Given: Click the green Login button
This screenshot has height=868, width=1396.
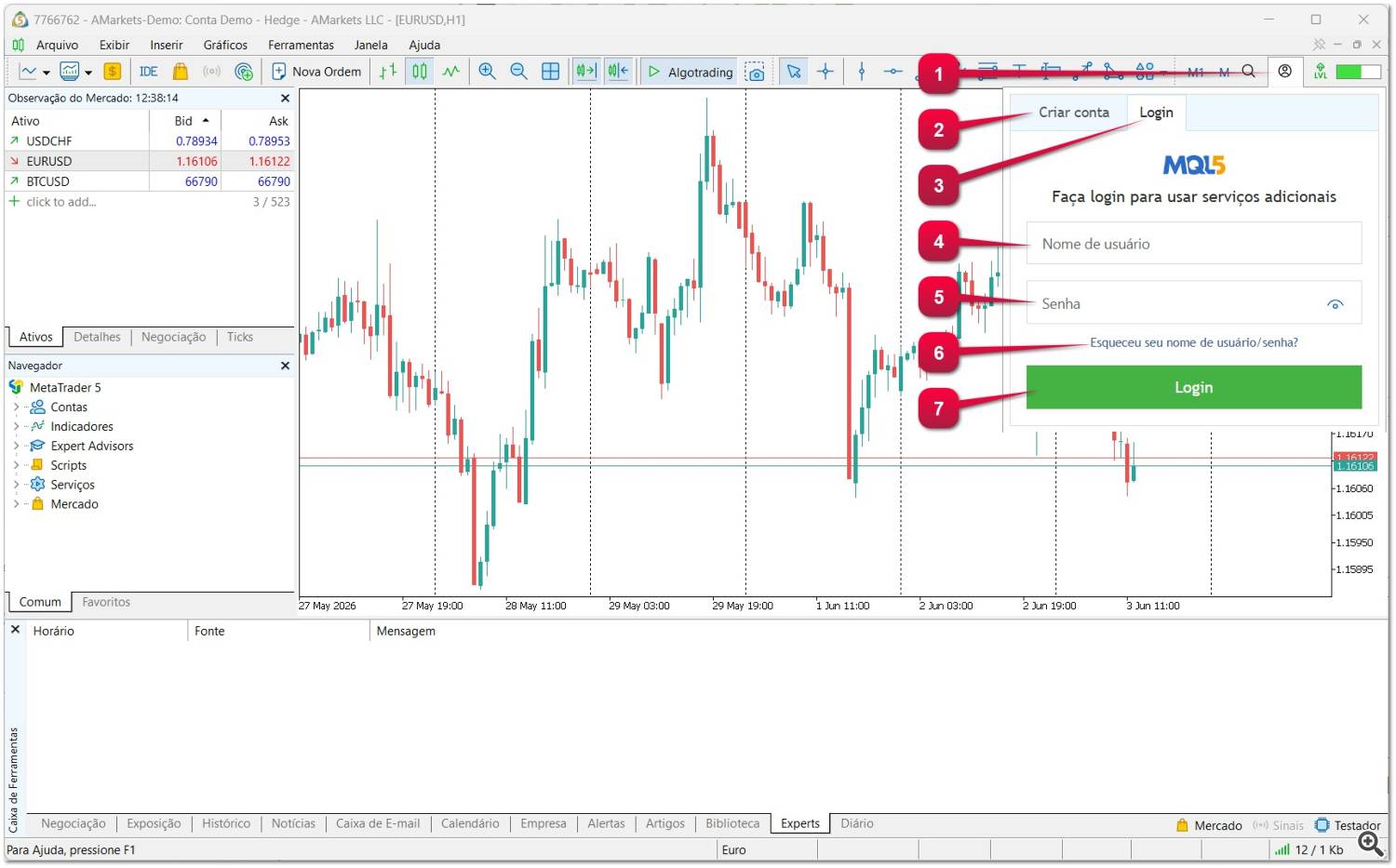Looking at the screenshot, I should pyautogui.click(x=1194, y=387).
